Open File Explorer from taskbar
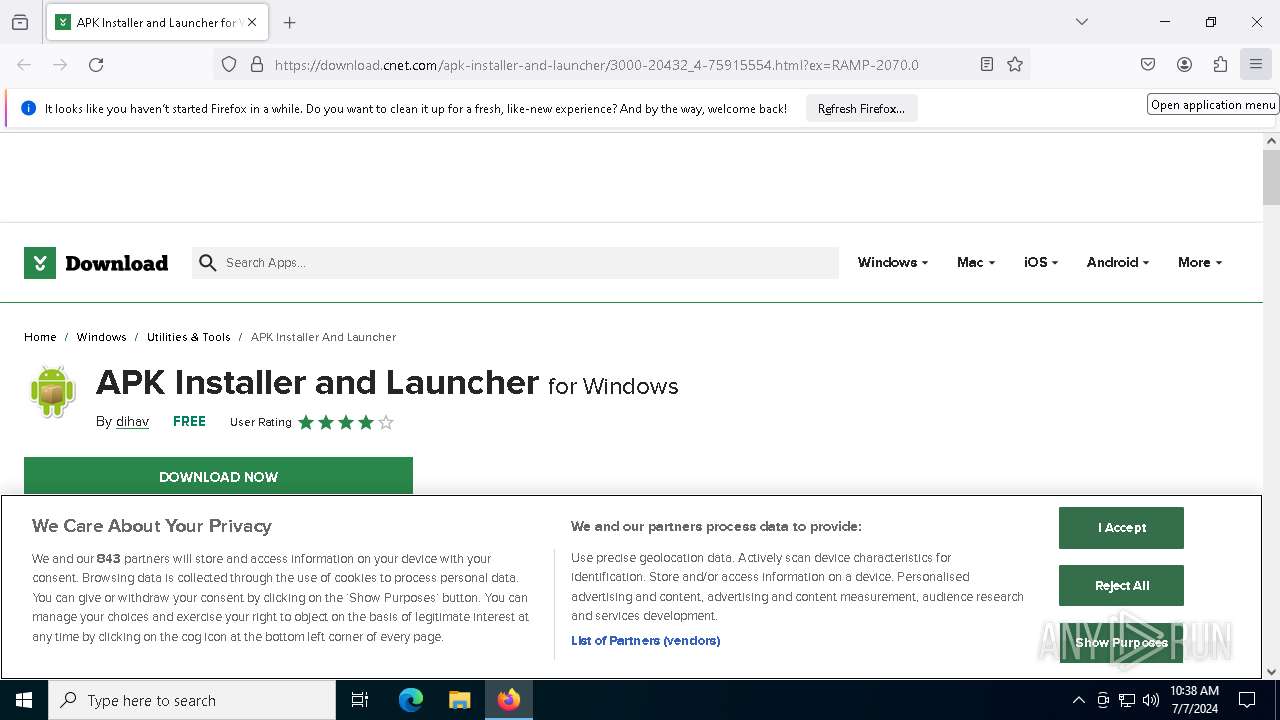The width and height of the screenshot is (1280, 720). click(459, 700)
